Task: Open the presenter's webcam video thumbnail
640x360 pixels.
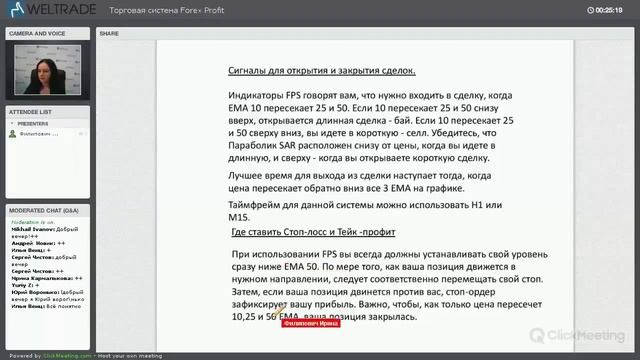Action: 47,70
